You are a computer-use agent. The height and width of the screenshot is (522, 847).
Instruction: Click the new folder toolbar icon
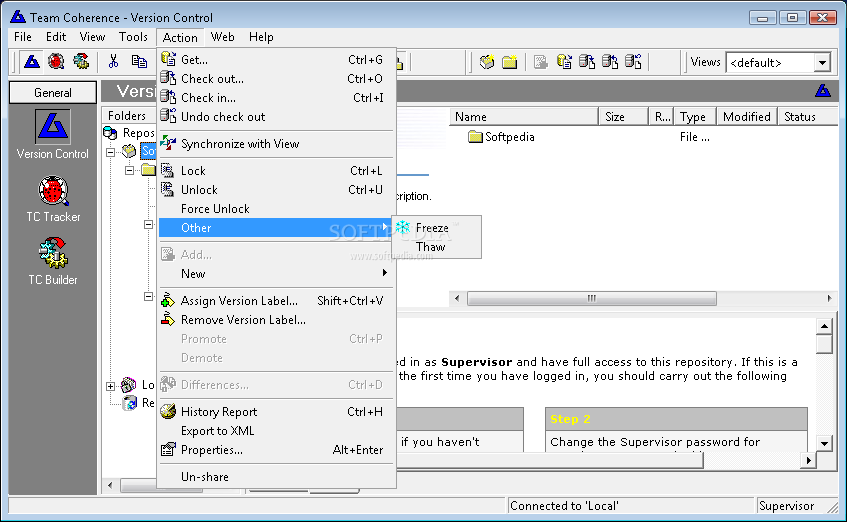[509, 62]
